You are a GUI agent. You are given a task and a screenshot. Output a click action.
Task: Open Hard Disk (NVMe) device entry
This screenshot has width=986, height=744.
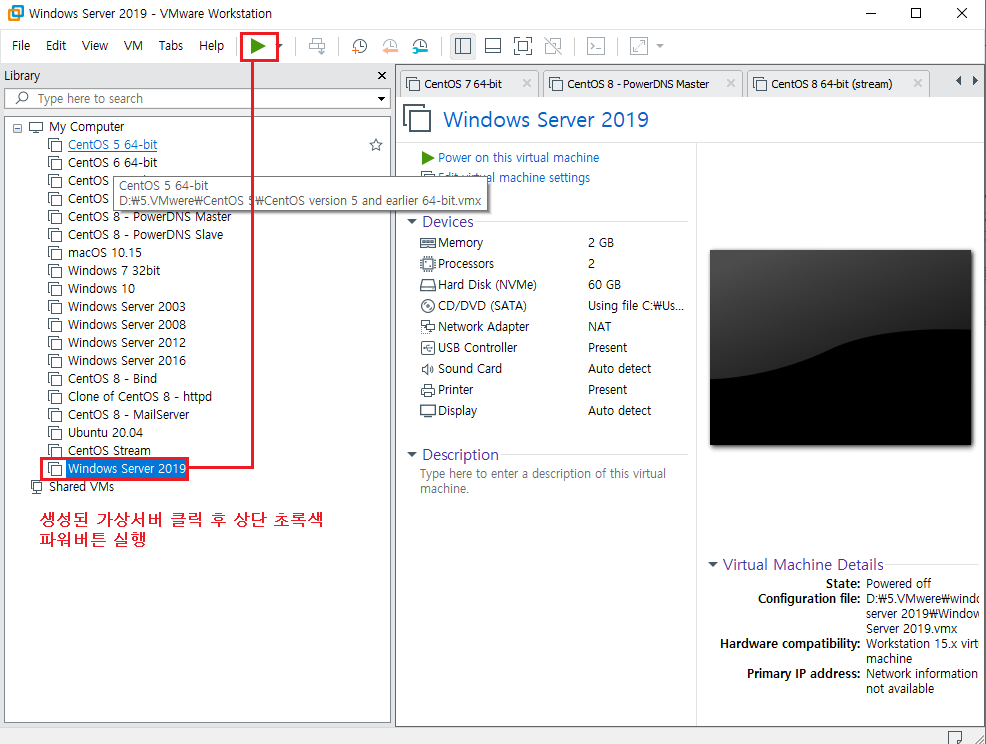(x=487, y=285)
